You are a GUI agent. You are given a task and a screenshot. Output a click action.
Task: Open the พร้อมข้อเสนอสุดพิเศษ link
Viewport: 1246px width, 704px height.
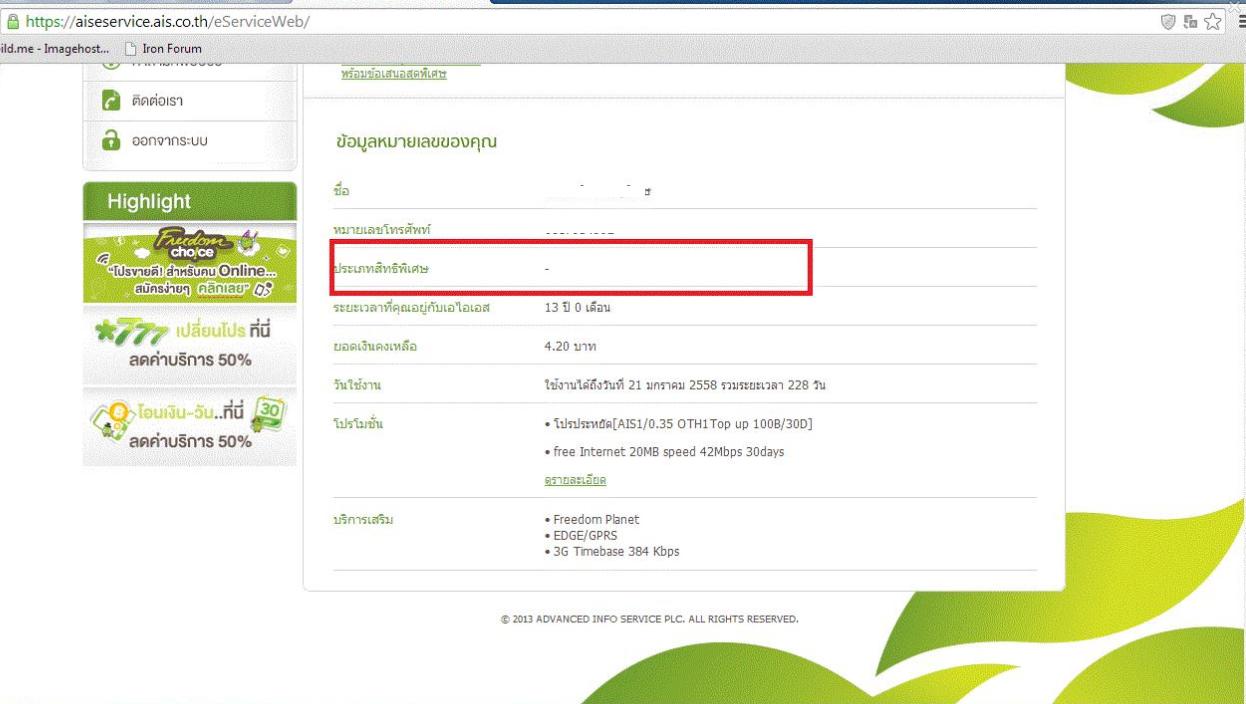[x=394, y=74]
